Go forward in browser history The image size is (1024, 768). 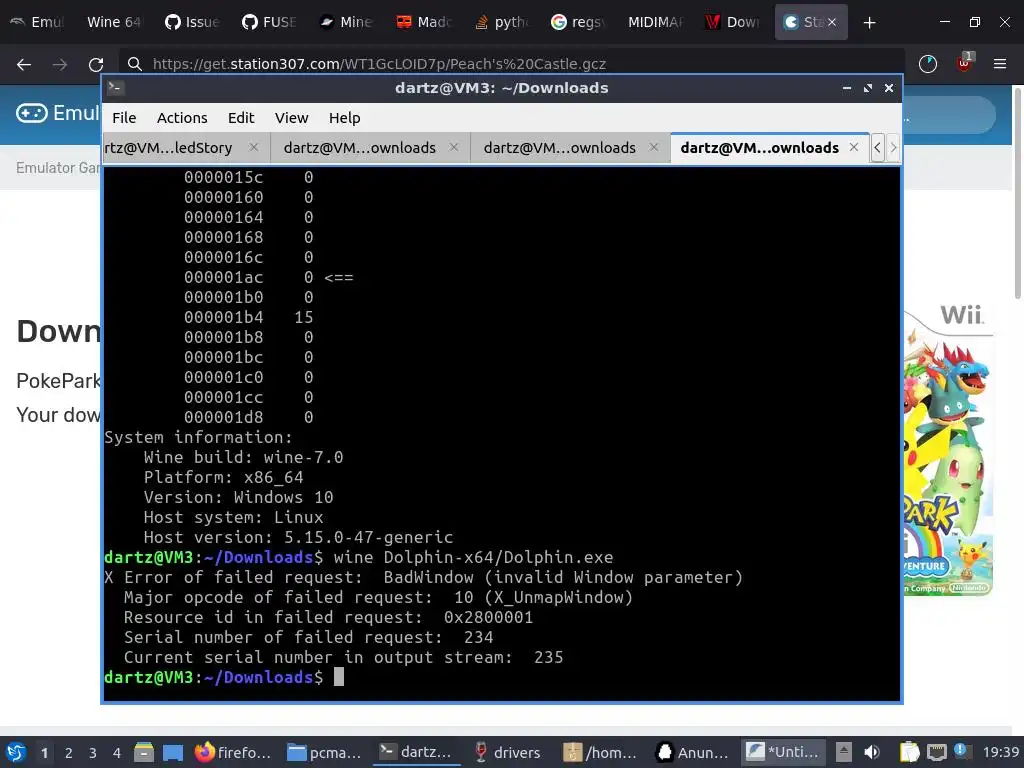tap(60, 64)
